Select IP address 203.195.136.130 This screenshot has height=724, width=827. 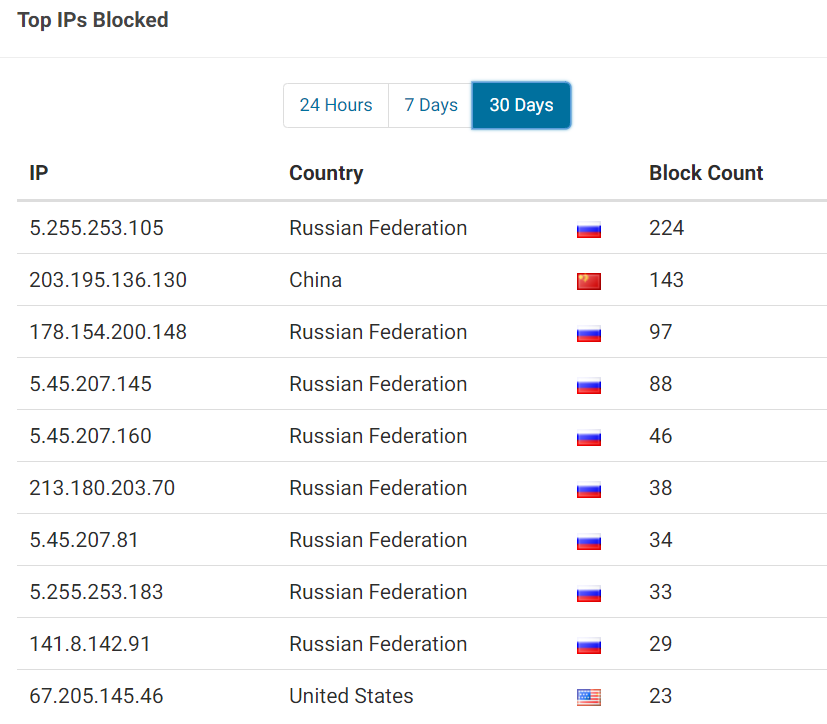[108, 280]
